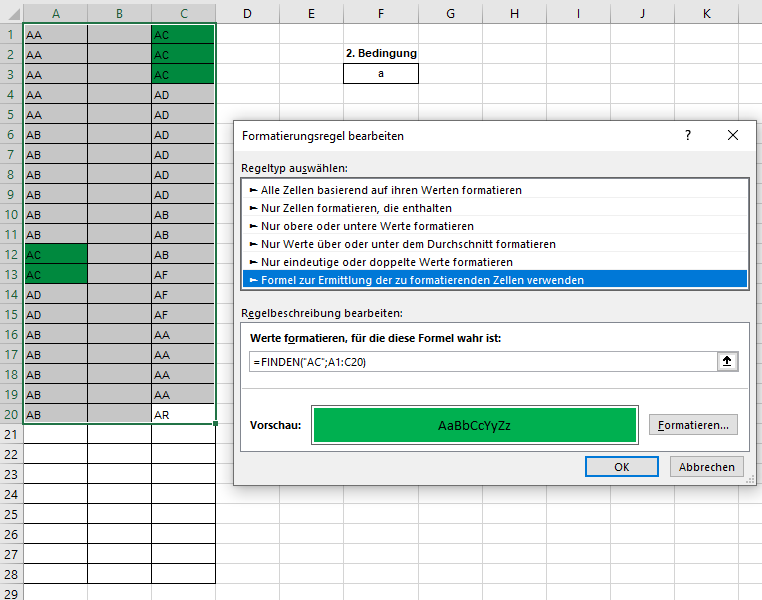762x600 pixels.
Task: Select column K header
Action: (707, 14)
